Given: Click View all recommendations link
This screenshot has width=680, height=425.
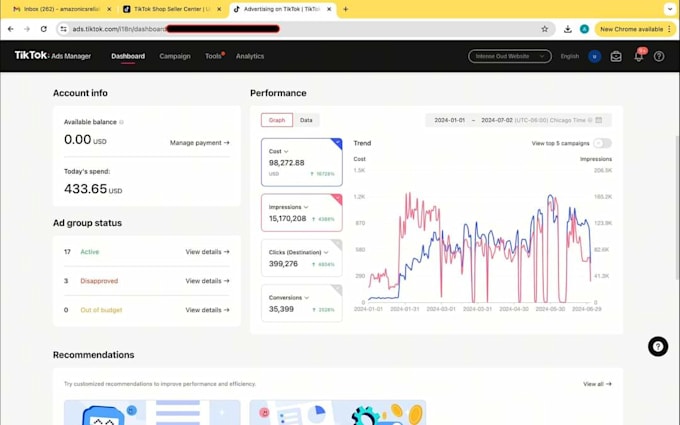Looking at the screenshot, I should [597, 384].
